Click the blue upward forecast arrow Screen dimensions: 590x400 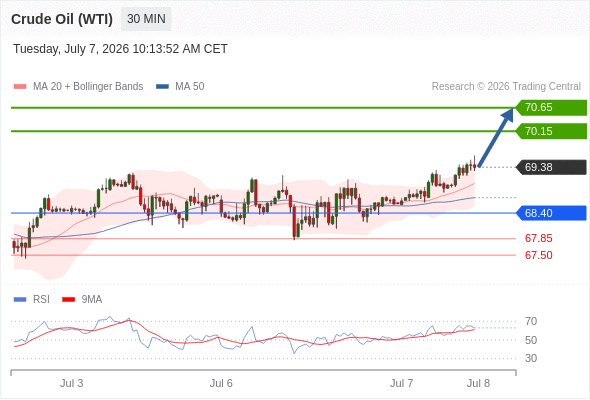click(x=496, y=137)
